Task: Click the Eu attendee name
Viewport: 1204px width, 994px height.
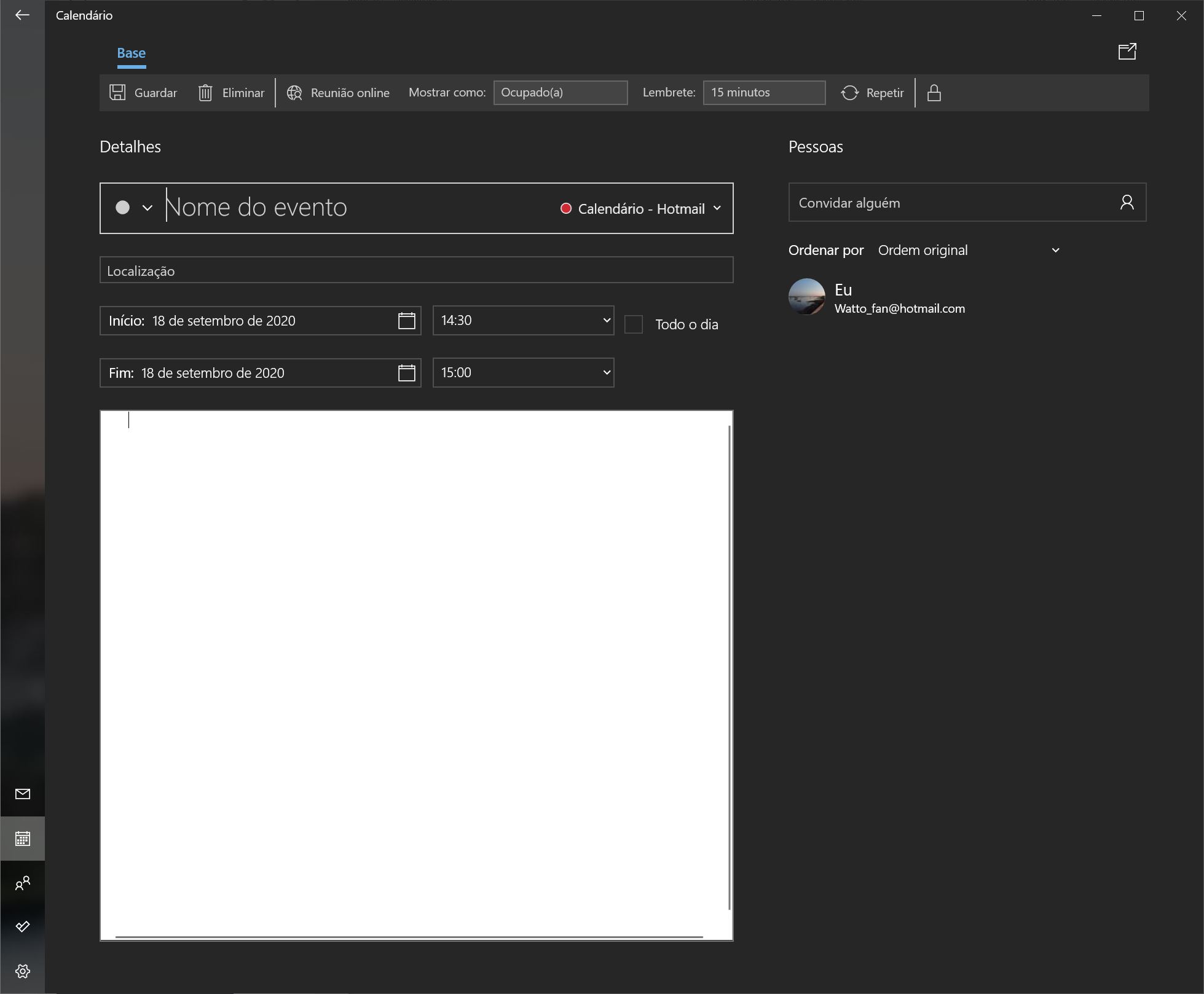Action: [843, 290]
